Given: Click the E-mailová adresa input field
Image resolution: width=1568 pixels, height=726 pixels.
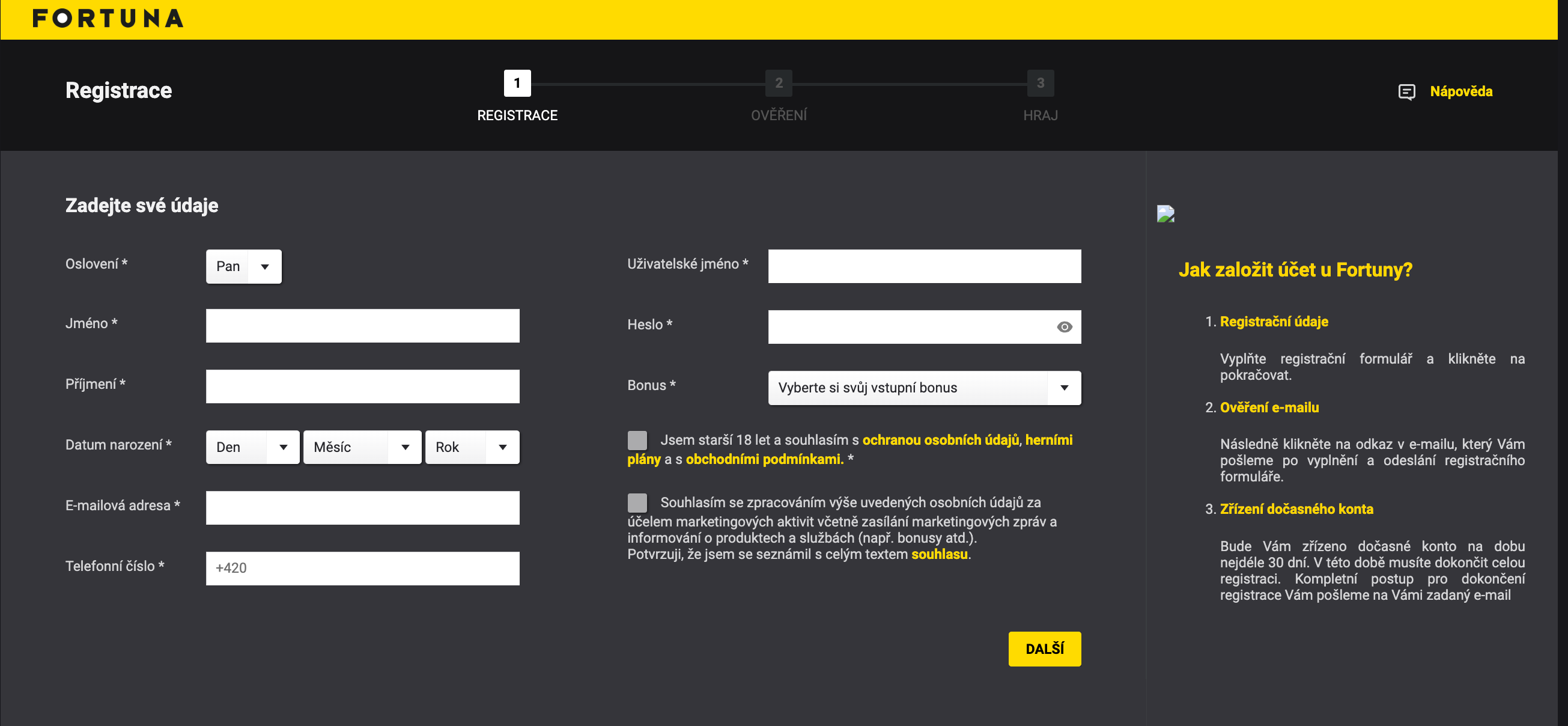Looking at the screenshot, I should [x=362, y=508].
